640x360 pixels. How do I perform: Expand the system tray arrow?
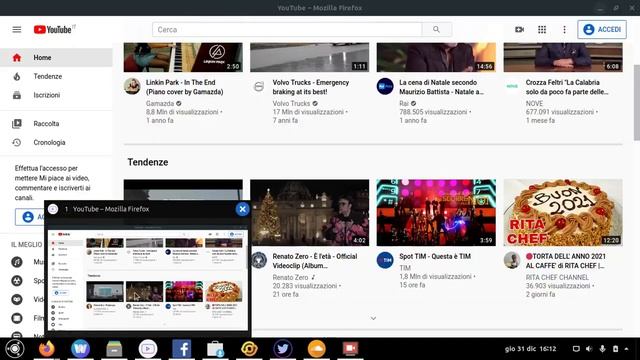click(x=627, y=349)
